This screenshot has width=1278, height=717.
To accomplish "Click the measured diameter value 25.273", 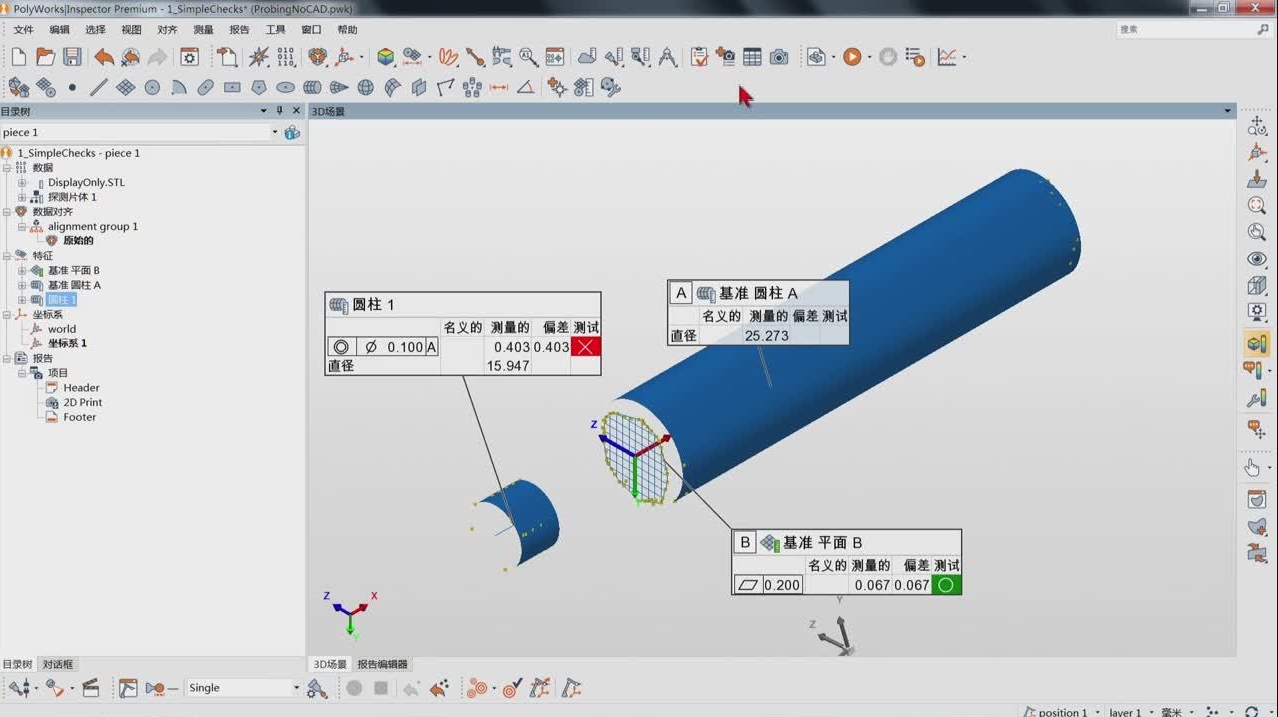I will [766, 336].
